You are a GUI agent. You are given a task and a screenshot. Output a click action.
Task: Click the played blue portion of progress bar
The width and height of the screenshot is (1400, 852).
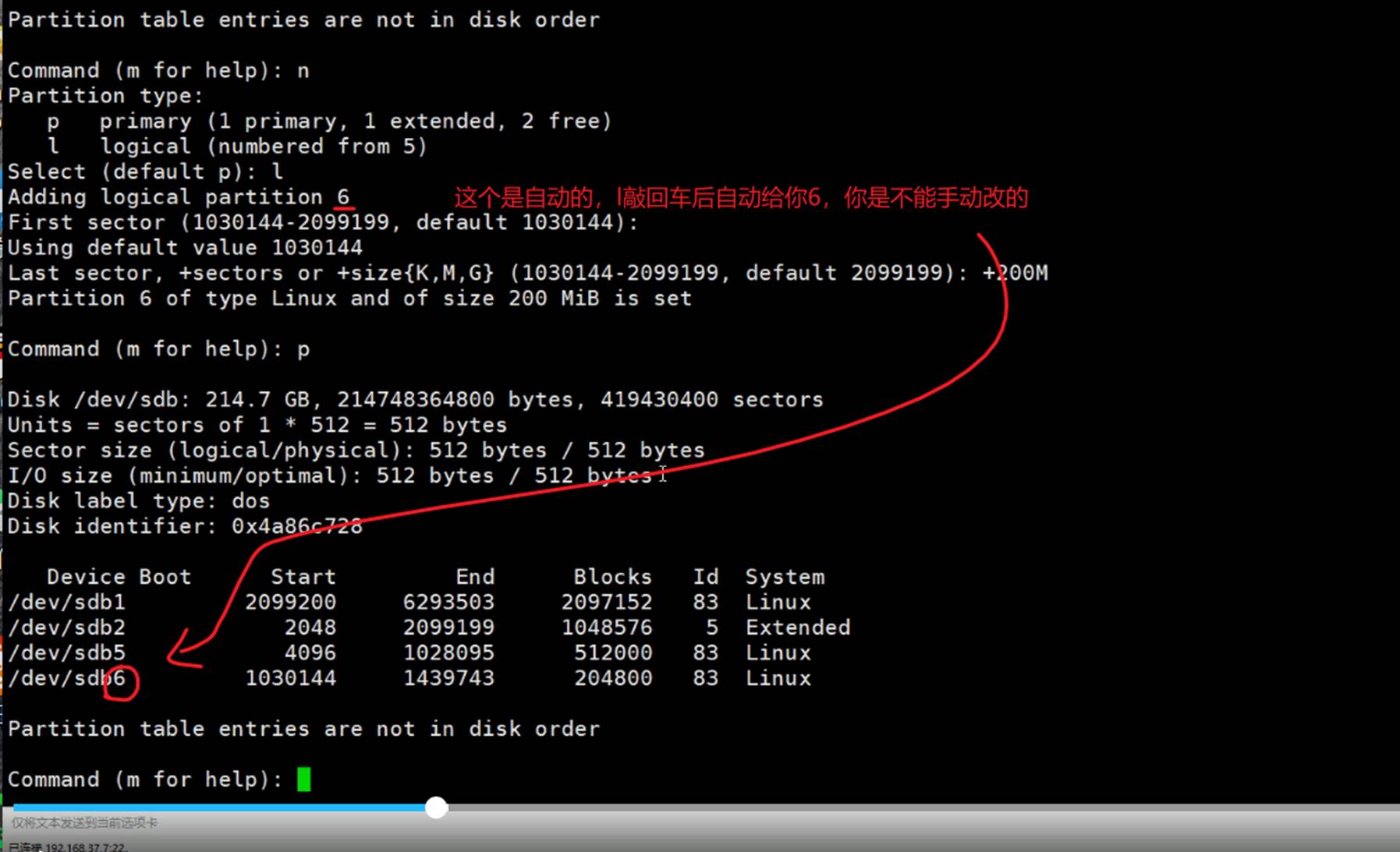218,808
